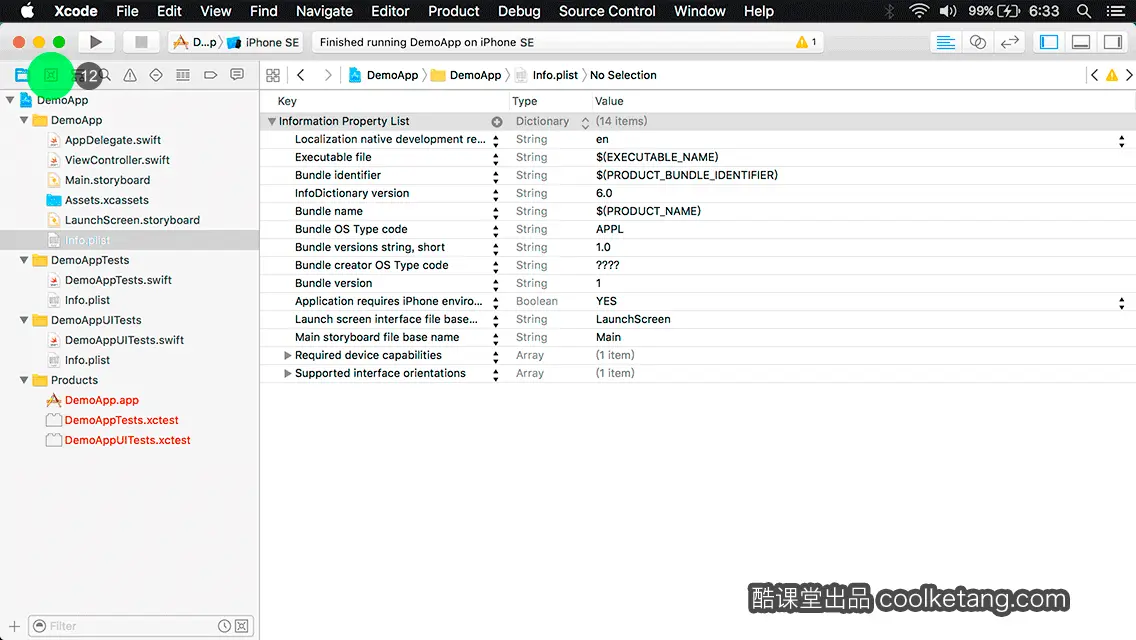Viewport: 1136px width, 640px height.
Task: Click the Info.plist jump bar segment
Action: [x=547, y=75]
